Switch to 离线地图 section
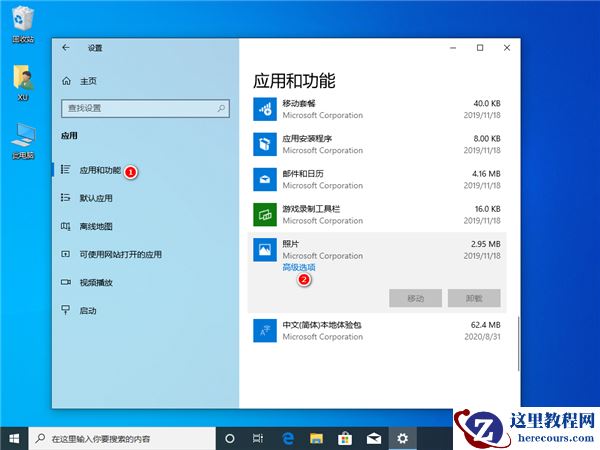Image resolution: width=600 pixels, height=450 pixels. coord(96,227)
